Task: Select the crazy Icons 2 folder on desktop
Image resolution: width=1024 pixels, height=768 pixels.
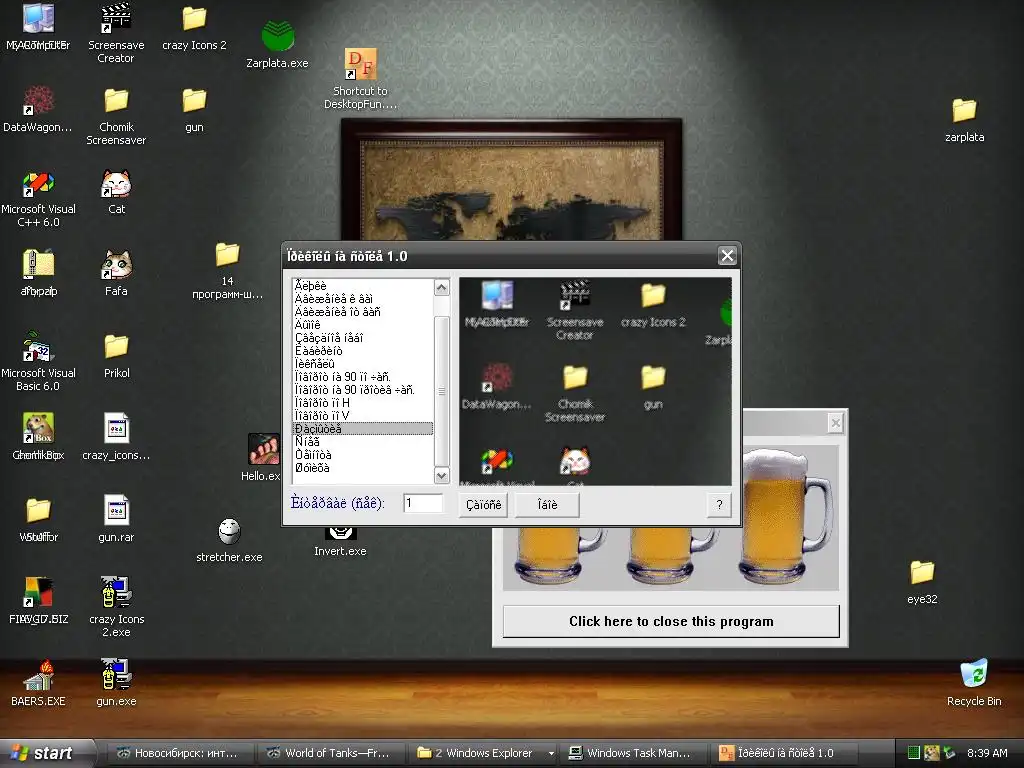Action: tap(194, 27)
